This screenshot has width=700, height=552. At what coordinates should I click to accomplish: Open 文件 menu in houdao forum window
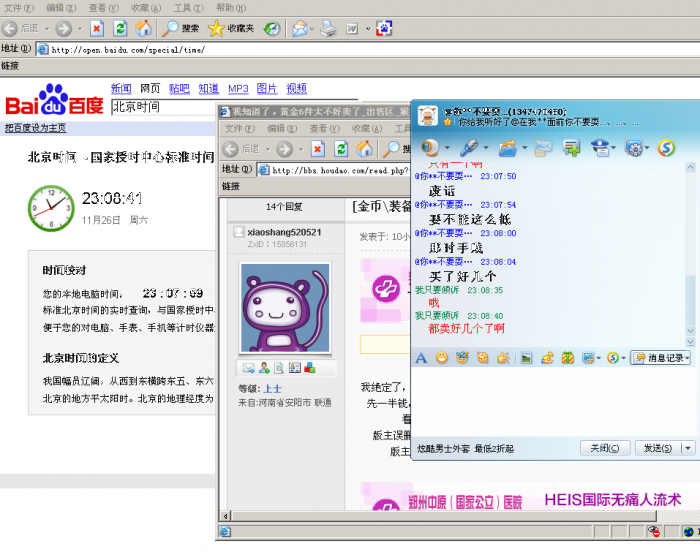tap(240, 129)
